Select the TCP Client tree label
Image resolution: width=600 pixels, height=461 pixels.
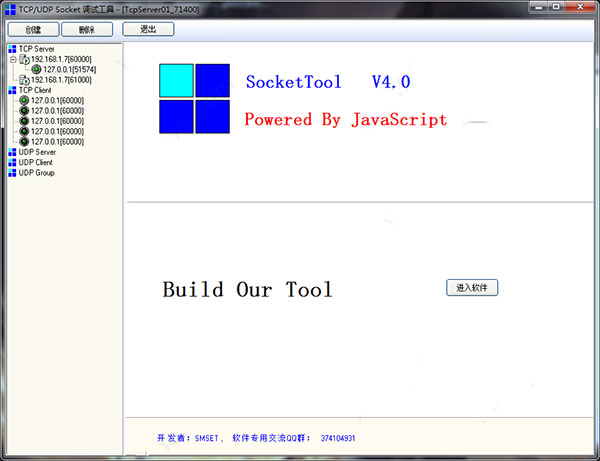coord(35,90)
